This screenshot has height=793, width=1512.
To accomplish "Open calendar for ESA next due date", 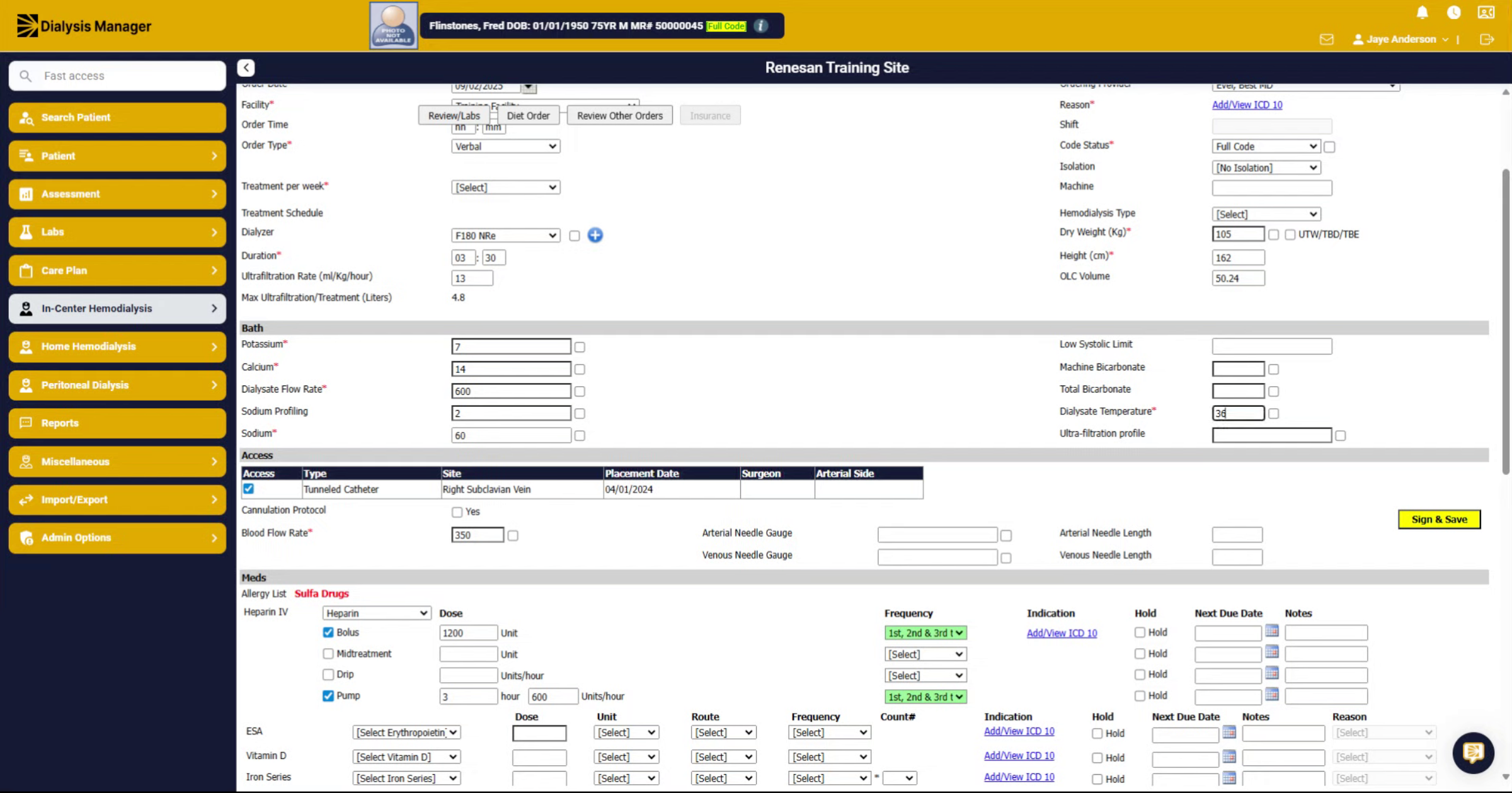I will click(1229, 732).
